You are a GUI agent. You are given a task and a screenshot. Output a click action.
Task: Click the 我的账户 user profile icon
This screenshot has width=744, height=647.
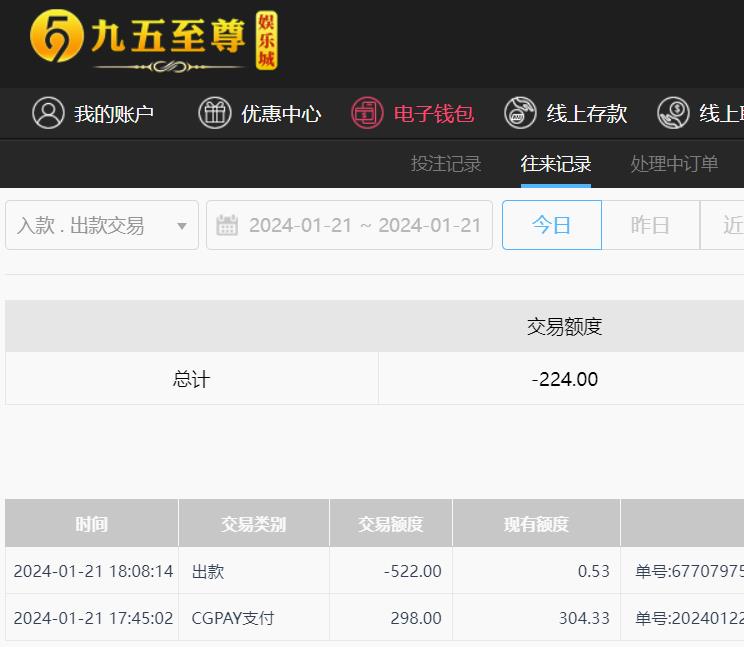[48, 113]
